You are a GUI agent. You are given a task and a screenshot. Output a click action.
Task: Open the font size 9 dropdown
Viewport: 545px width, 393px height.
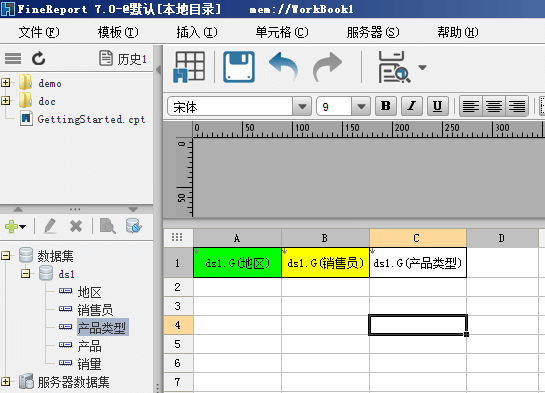point(361,106)
